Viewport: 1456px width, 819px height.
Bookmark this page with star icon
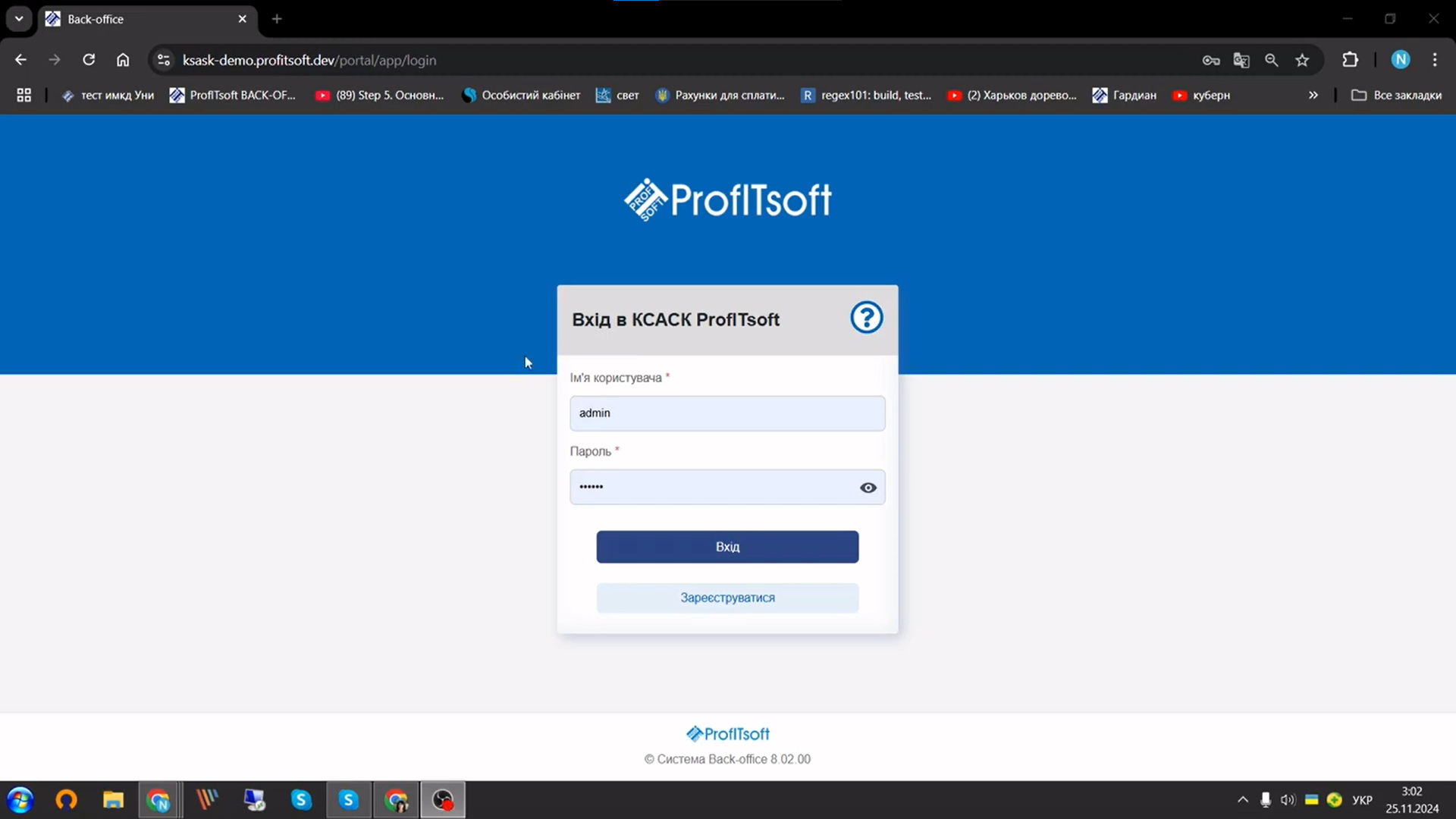pyautogui.click(x=1302, y=60)
